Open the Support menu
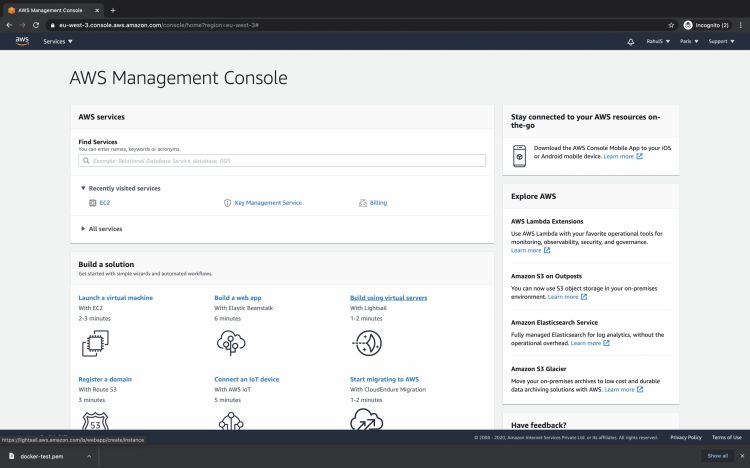The image size is (750, 468). (720, 42)
